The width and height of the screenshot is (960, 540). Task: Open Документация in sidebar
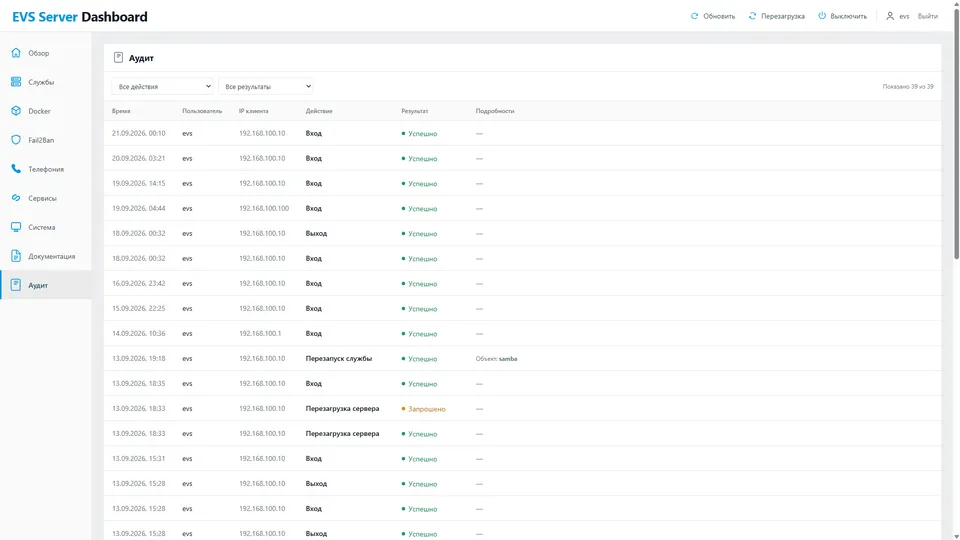point(46,256)
